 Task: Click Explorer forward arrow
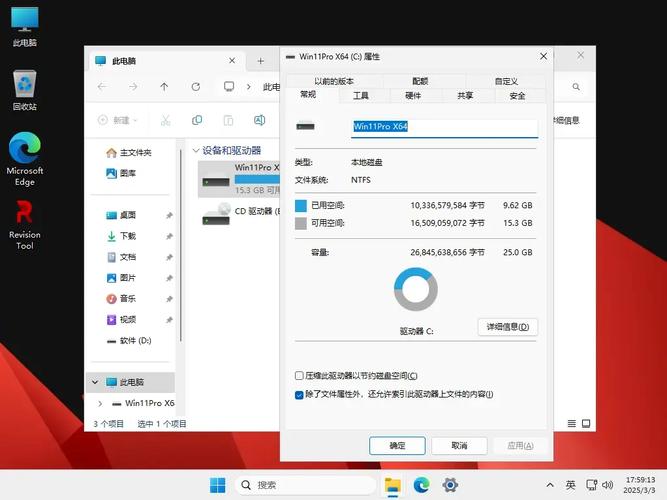(x=133, y=87)
